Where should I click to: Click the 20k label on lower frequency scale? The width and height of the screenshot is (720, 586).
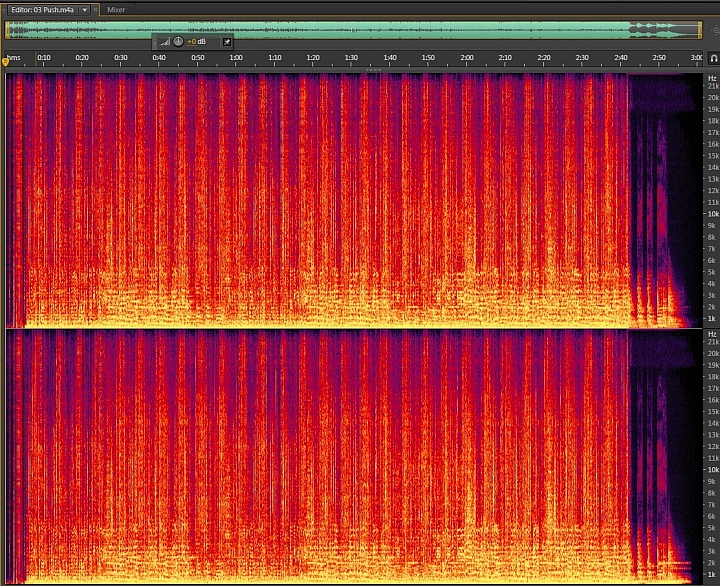click(x=713, y=353)
